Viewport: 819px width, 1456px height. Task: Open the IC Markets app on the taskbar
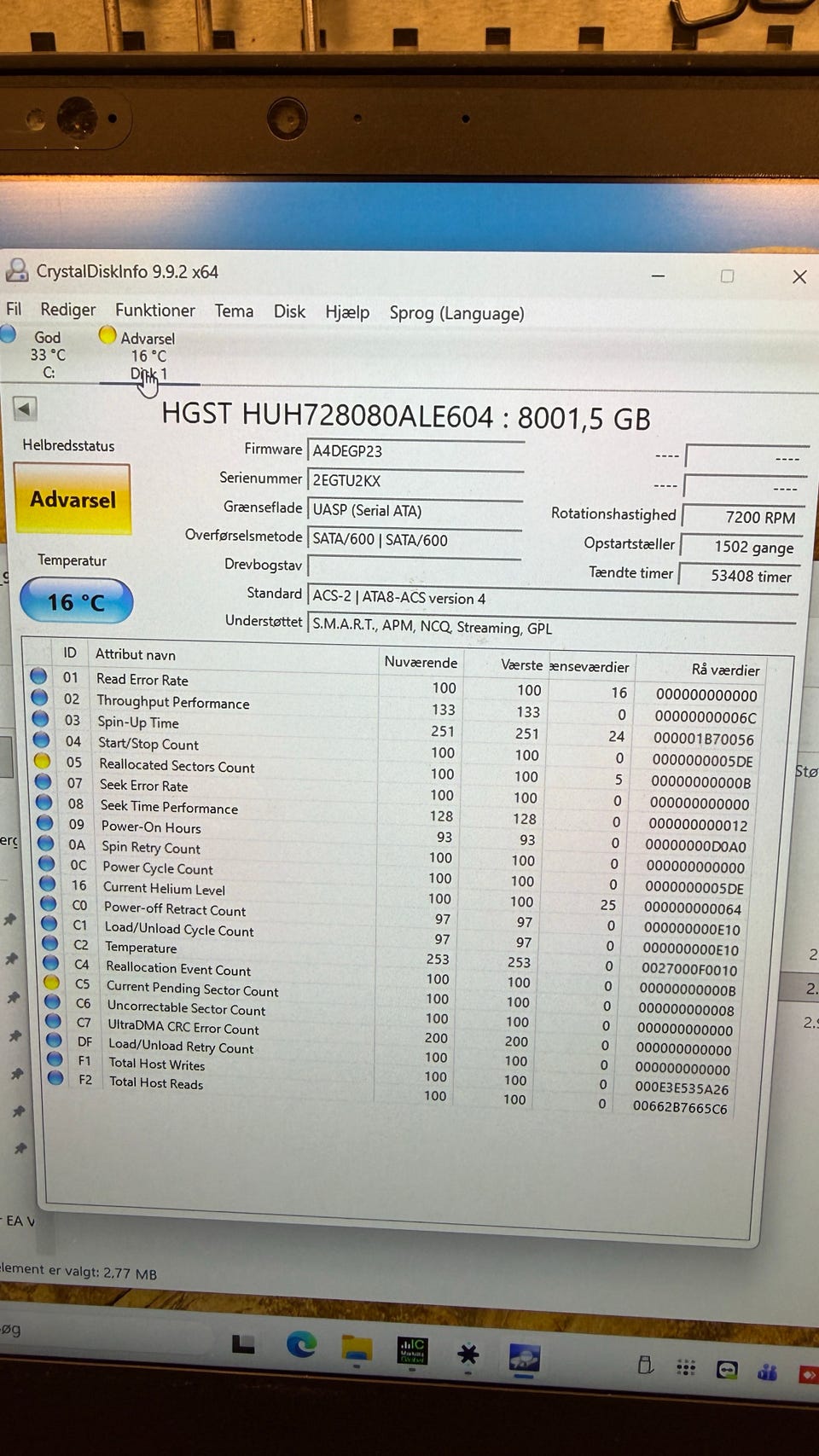[x=413, y=1351]
